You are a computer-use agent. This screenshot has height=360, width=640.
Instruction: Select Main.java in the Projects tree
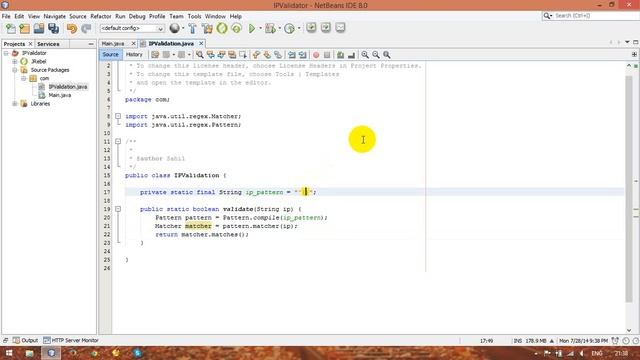click(x=60, y=95)
